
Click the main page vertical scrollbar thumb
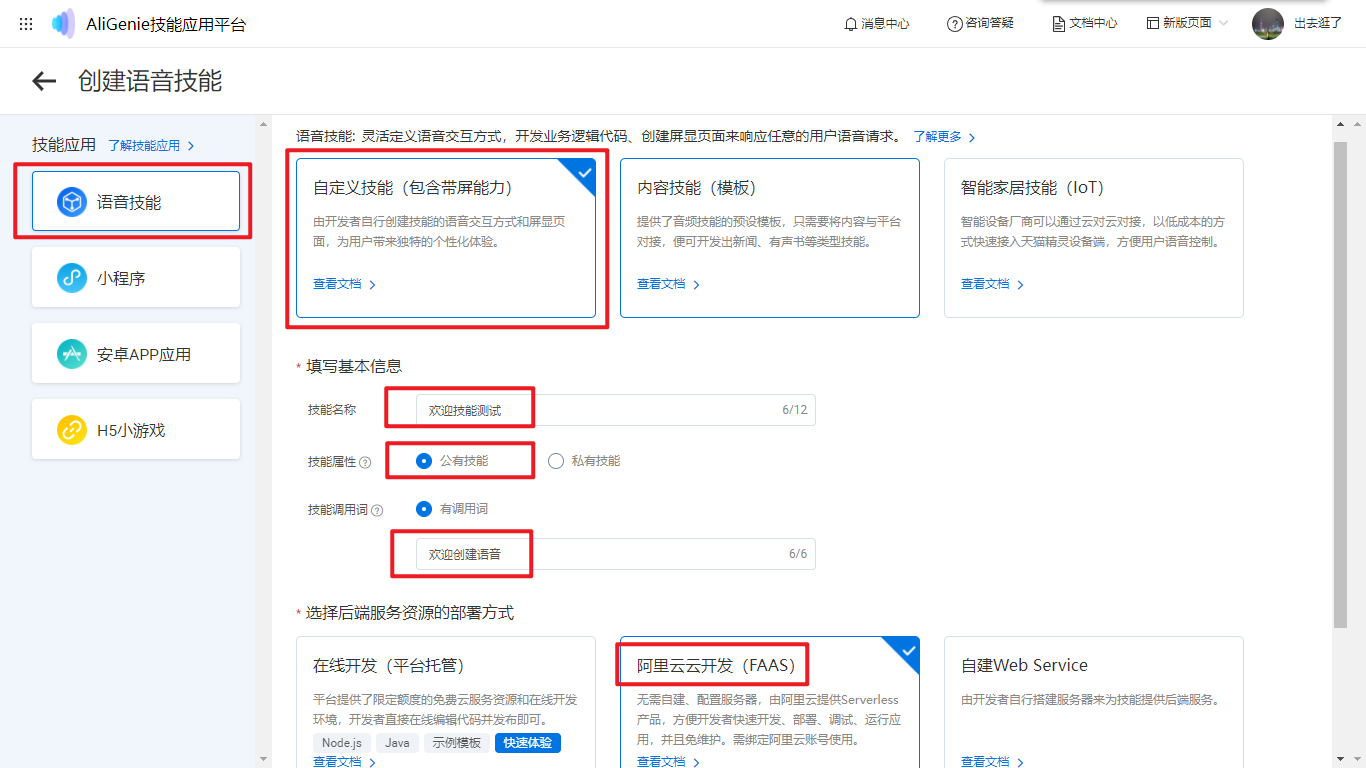click(1340, 385)
